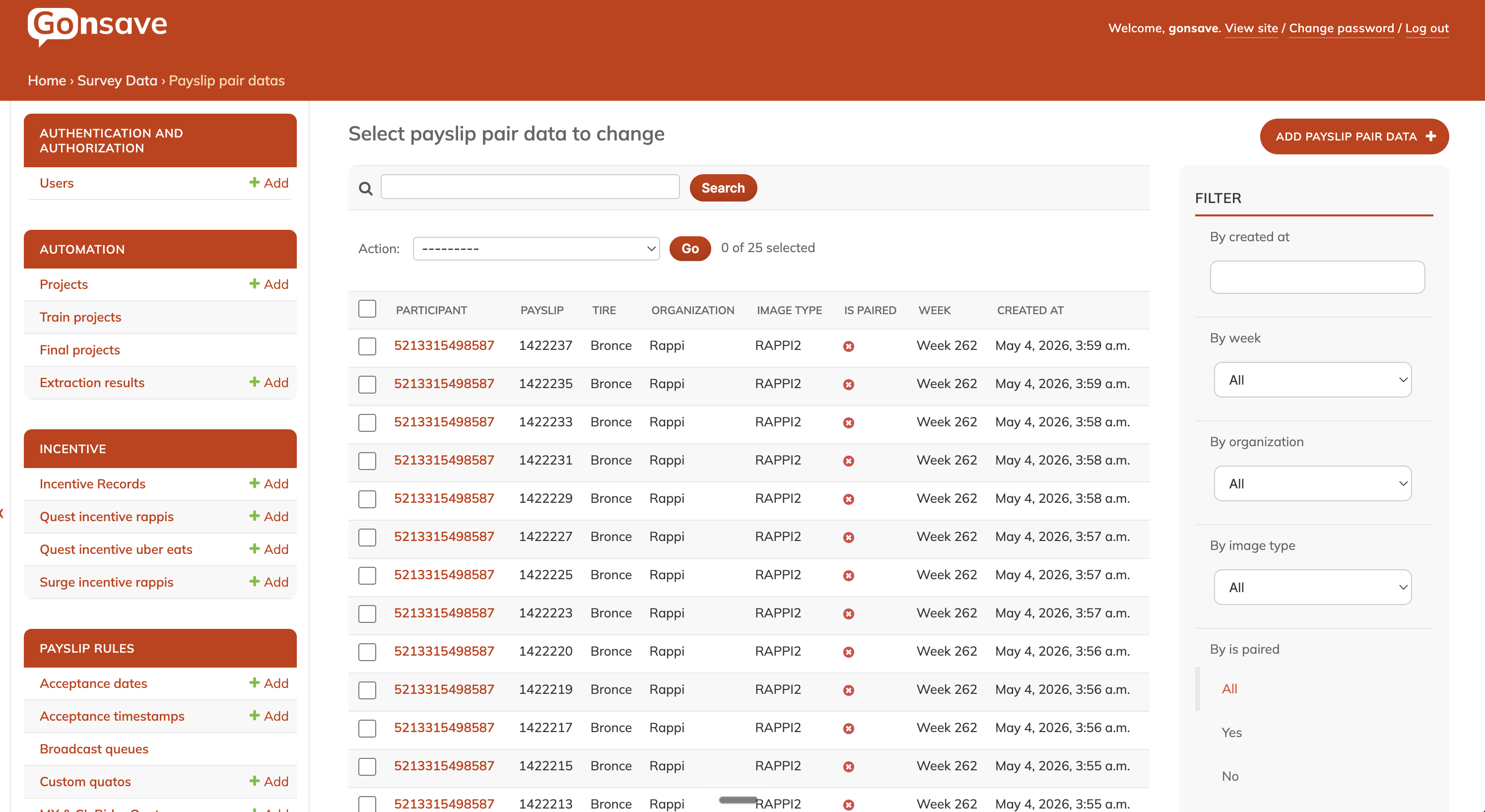The image size is (1485, 812).
Task: Toggle the select-all checkbox in table header
Action: point(367,309)
